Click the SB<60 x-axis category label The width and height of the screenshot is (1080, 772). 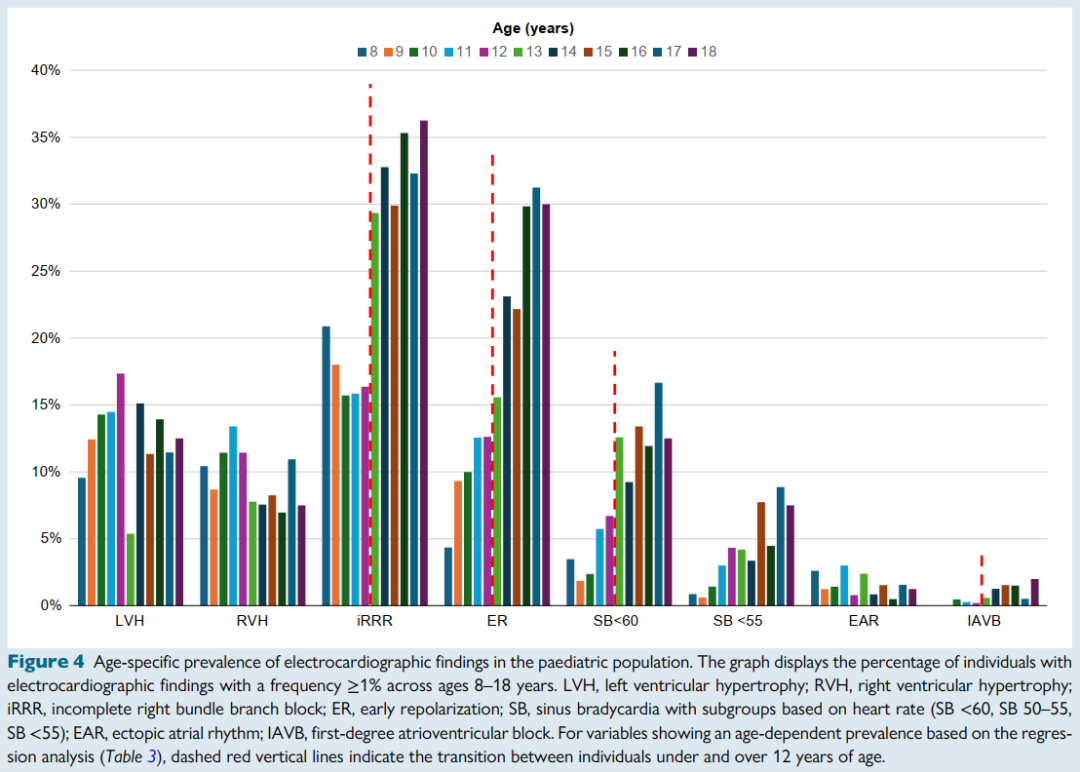(x=617, y=621)
